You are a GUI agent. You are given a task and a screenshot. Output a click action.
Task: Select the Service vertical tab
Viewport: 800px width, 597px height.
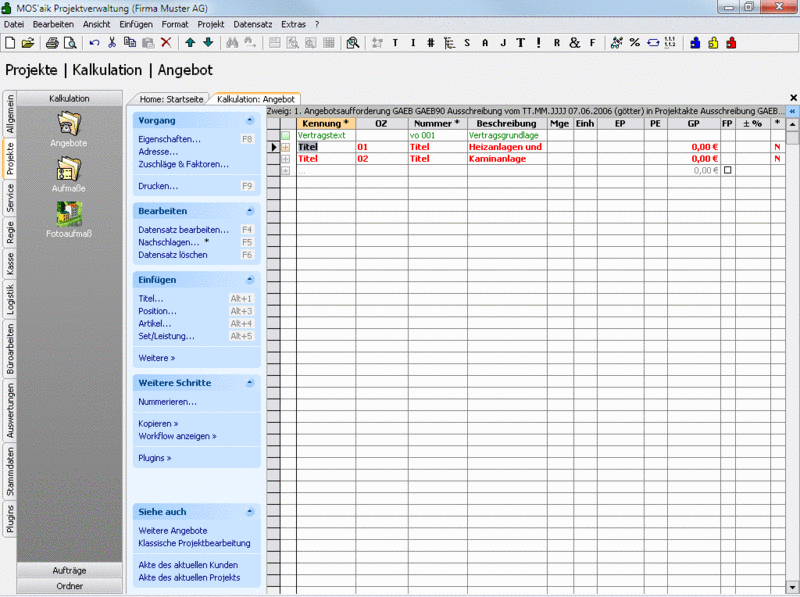[10, 198]
